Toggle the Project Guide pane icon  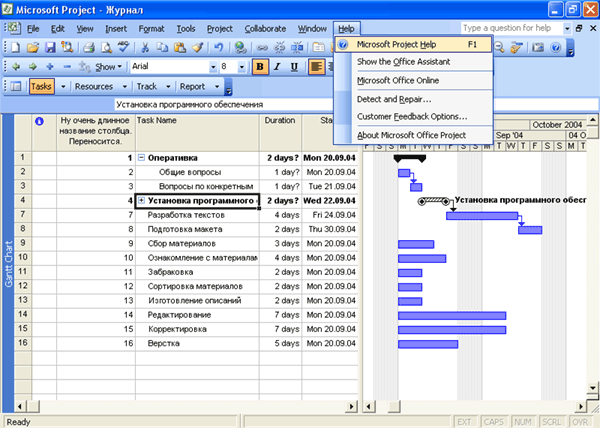(x=16, y=86)
